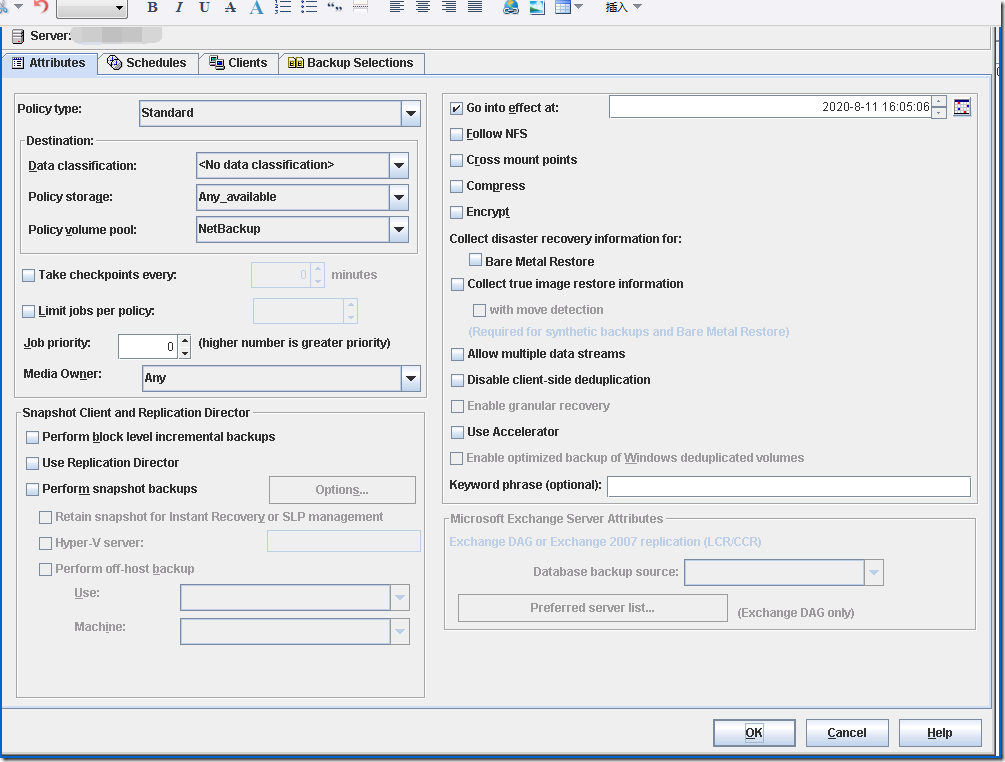Toggle Disable client-side deduplication checkbox
Image resolution: width=1005 pixels, height=762 pixels.
click(x=458, y=381)
